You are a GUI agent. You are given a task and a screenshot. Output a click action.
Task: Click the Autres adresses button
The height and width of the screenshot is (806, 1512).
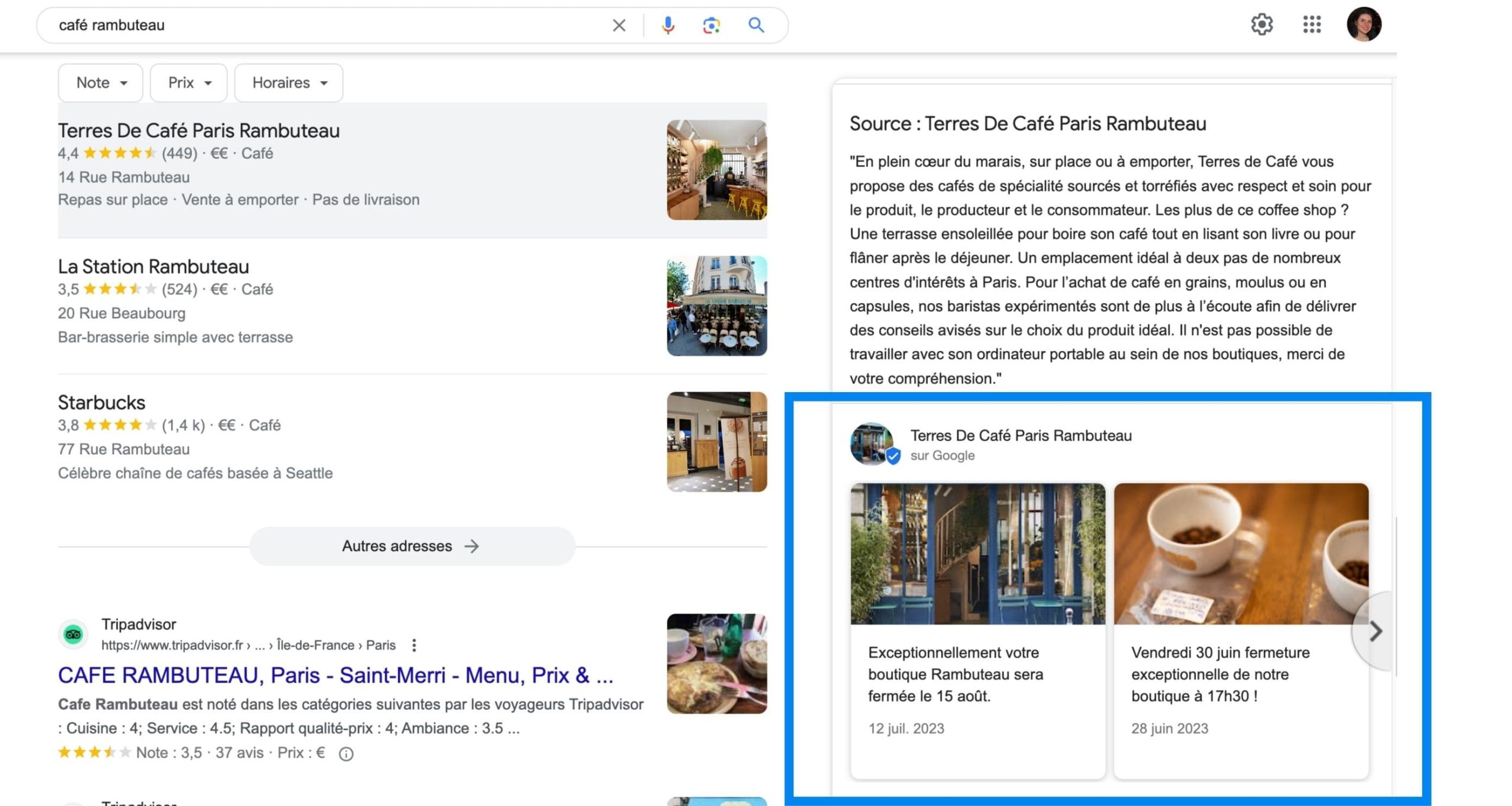click(x=412, y=546)
